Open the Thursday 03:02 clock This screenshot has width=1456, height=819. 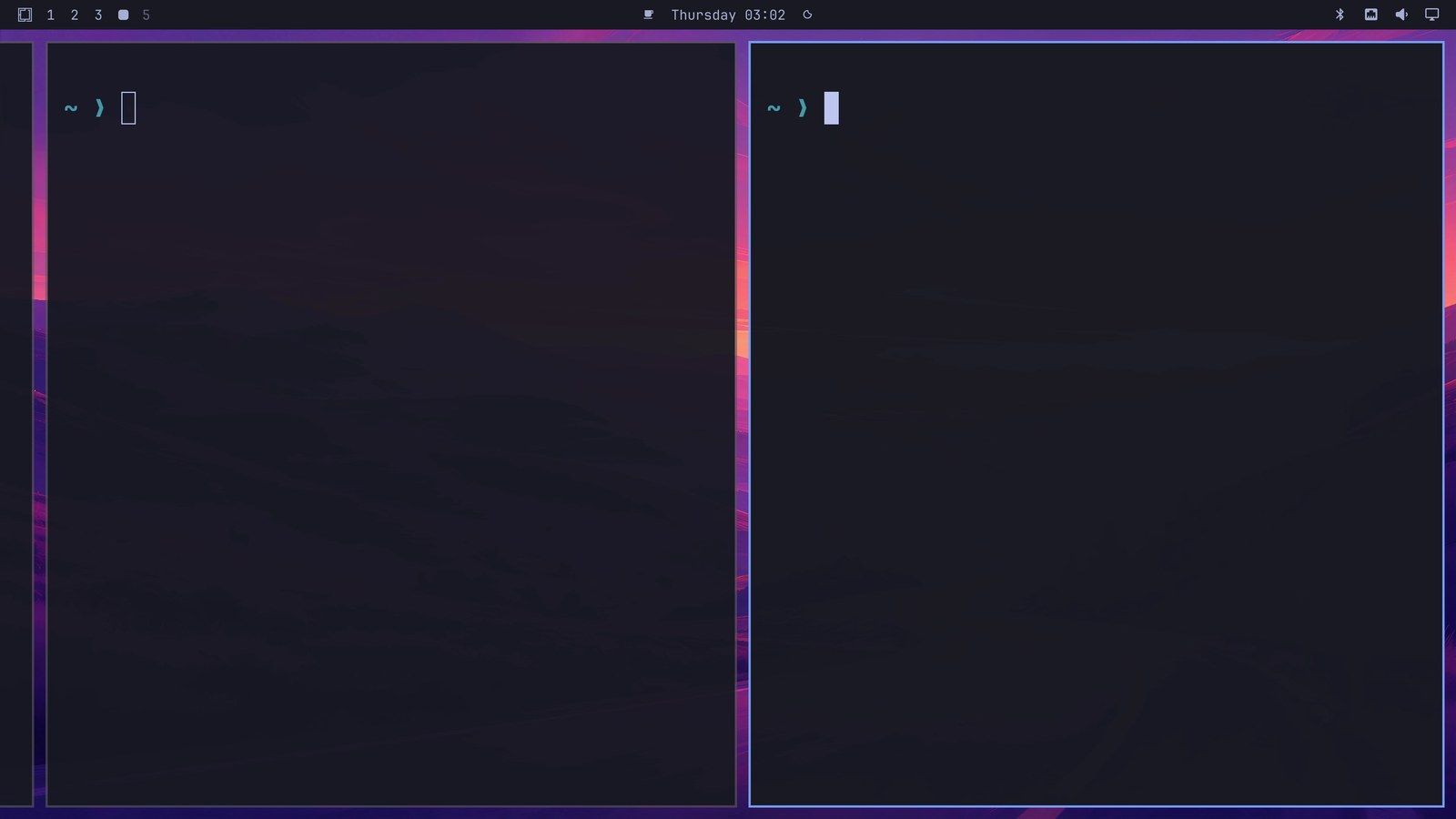[728, 15]
